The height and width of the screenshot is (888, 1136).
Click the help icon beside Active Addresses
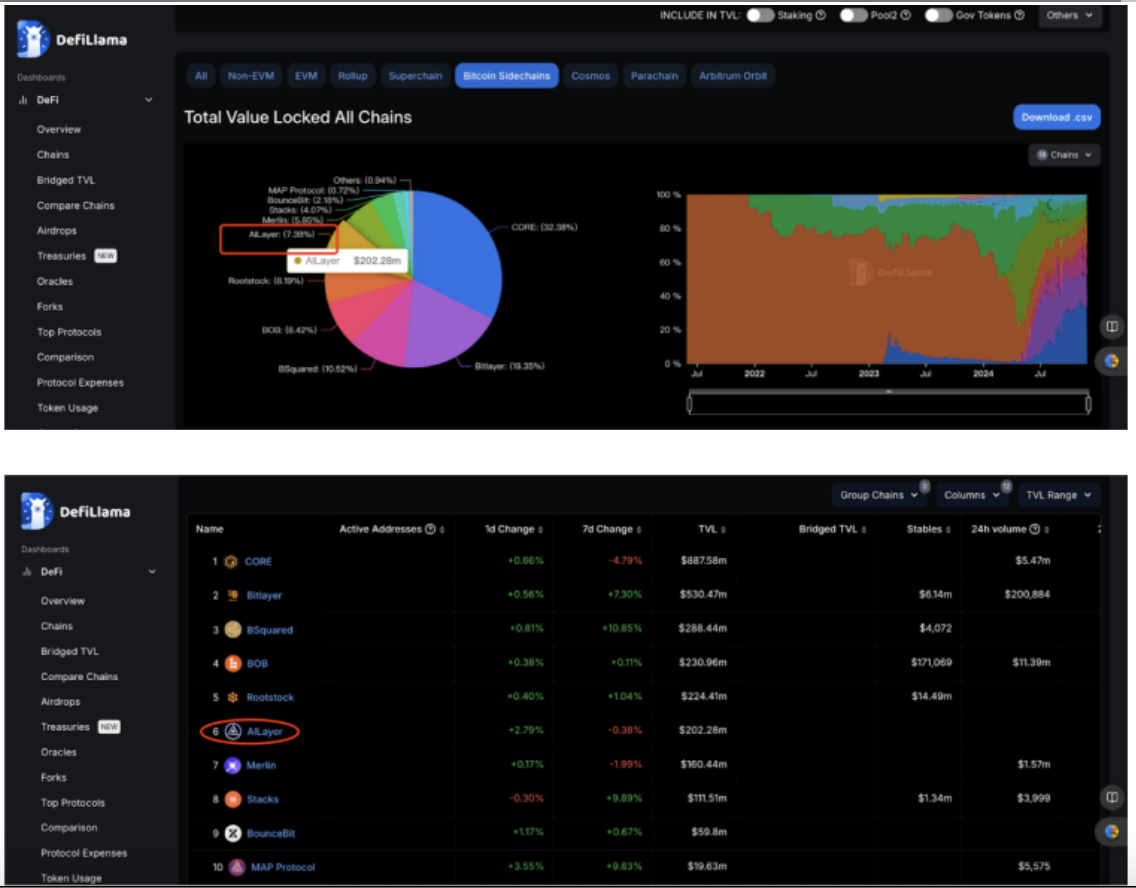click(x=430, y=529)
